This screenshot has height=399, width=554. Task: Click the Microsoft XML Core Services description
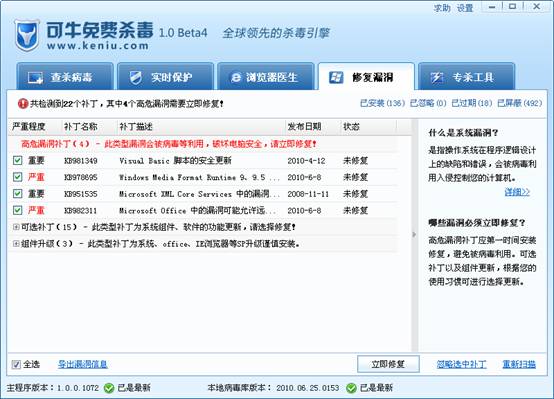click(199, 194)
